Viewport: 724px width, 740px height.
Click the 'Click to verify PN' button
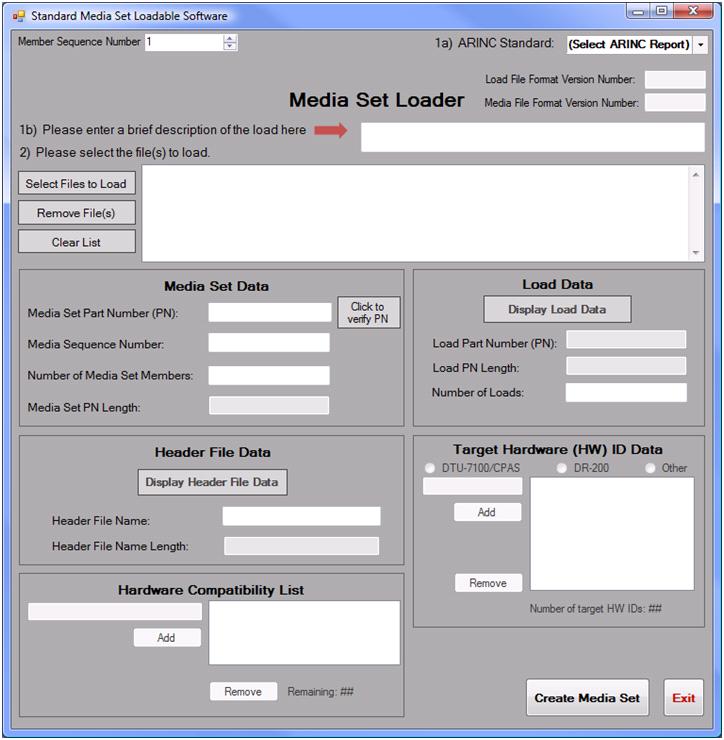click(368, 312)
